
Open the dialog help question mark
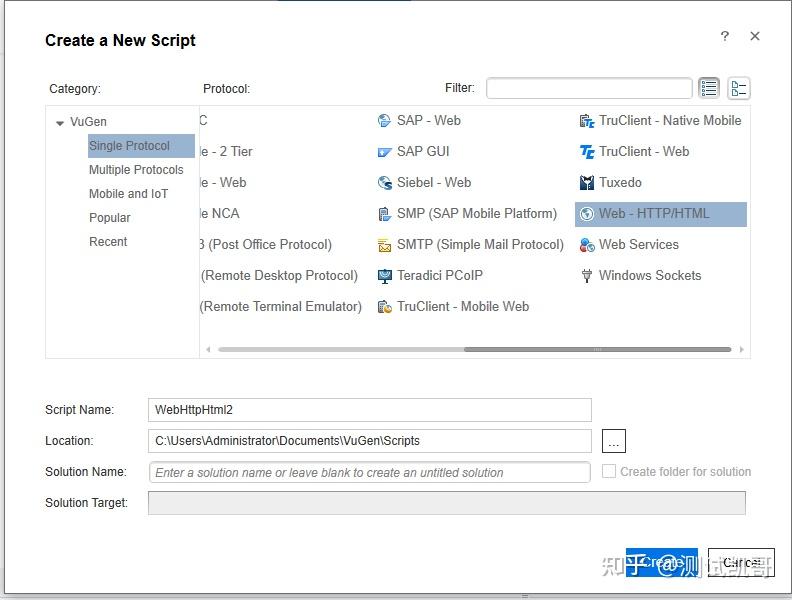[725, 36]
